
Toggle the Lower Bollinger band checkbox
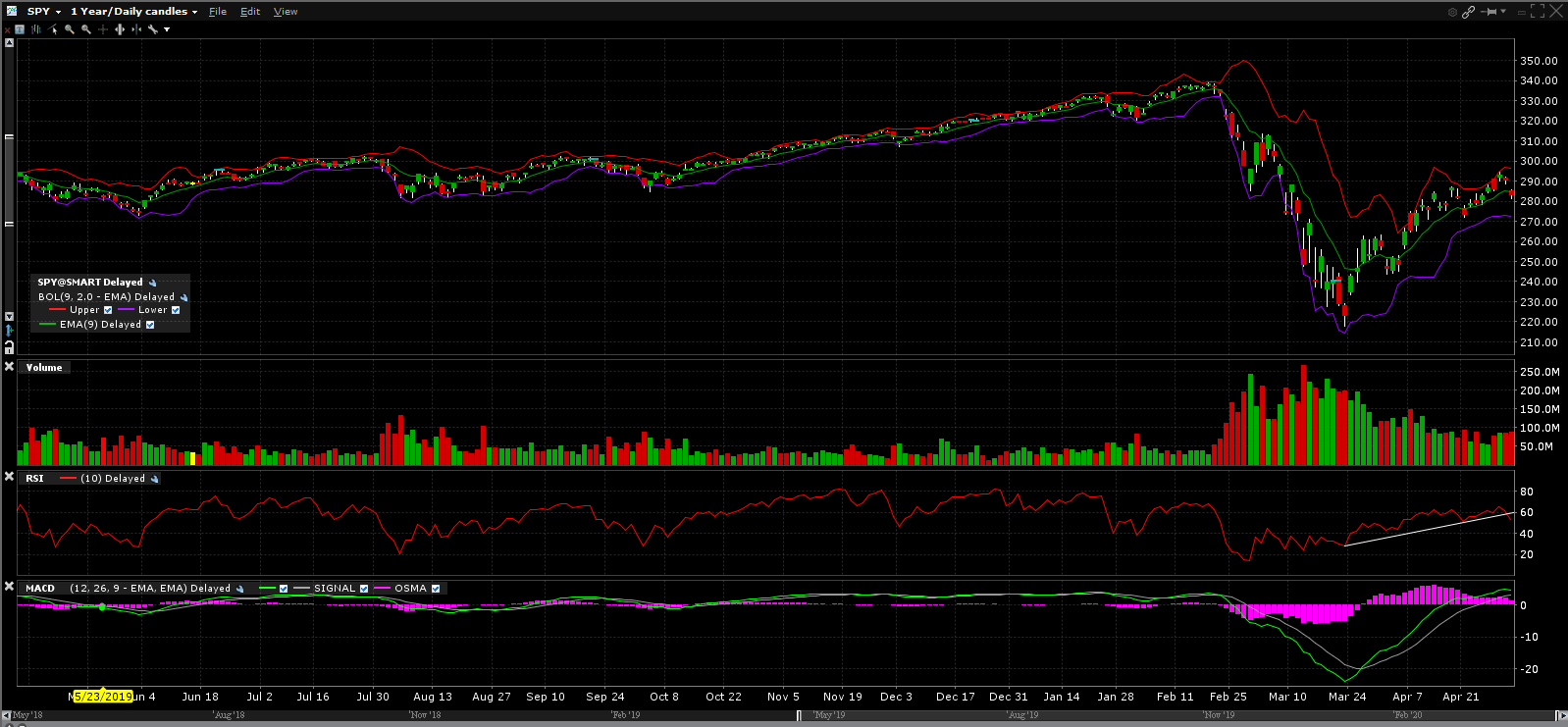point(176,310)
